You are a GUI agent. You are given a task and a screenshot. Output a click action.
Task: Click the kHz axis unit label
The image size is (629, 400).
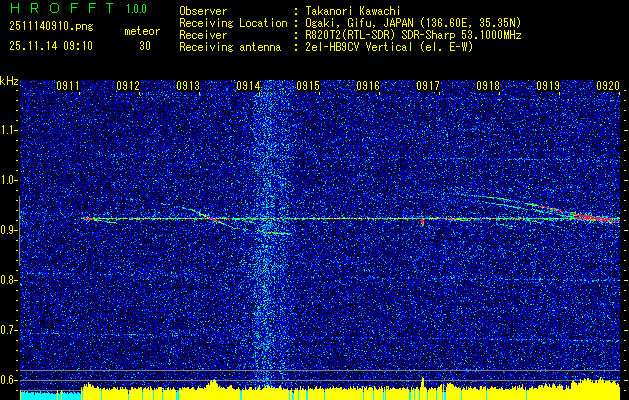point(9,81)
